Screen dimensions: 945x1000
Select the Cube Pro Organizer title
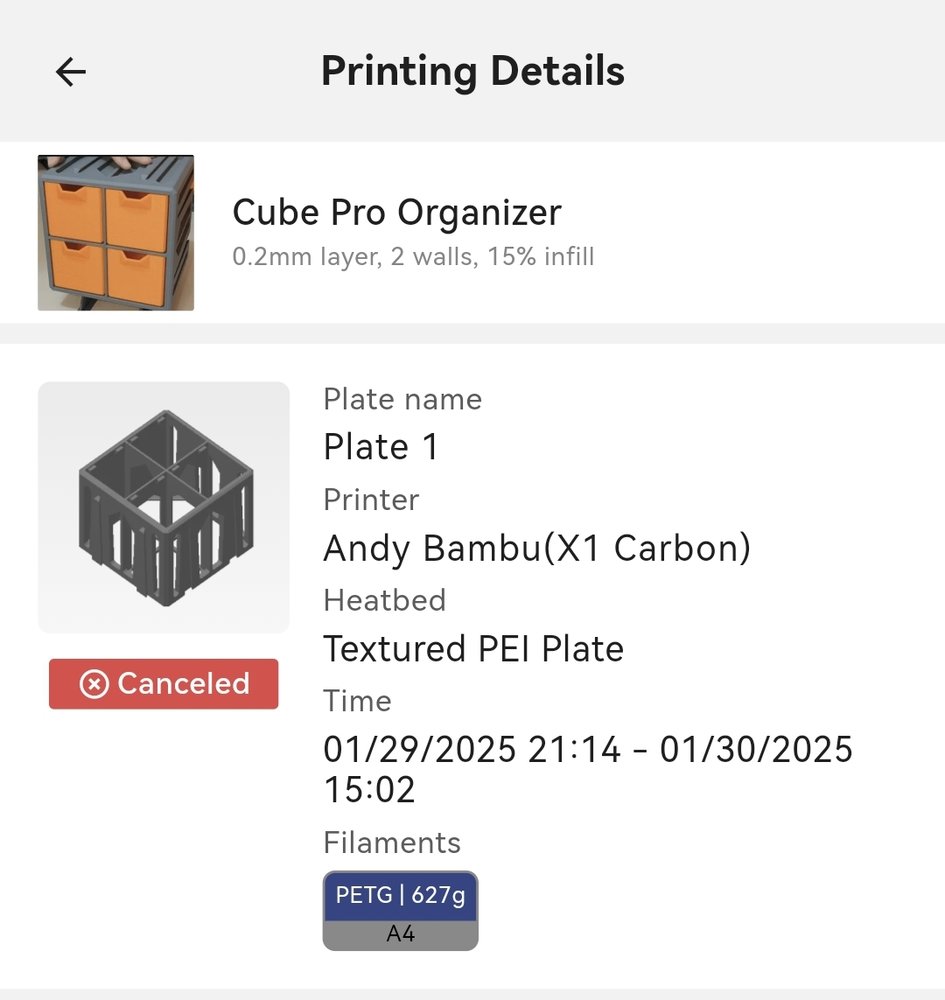pos(397,212)
